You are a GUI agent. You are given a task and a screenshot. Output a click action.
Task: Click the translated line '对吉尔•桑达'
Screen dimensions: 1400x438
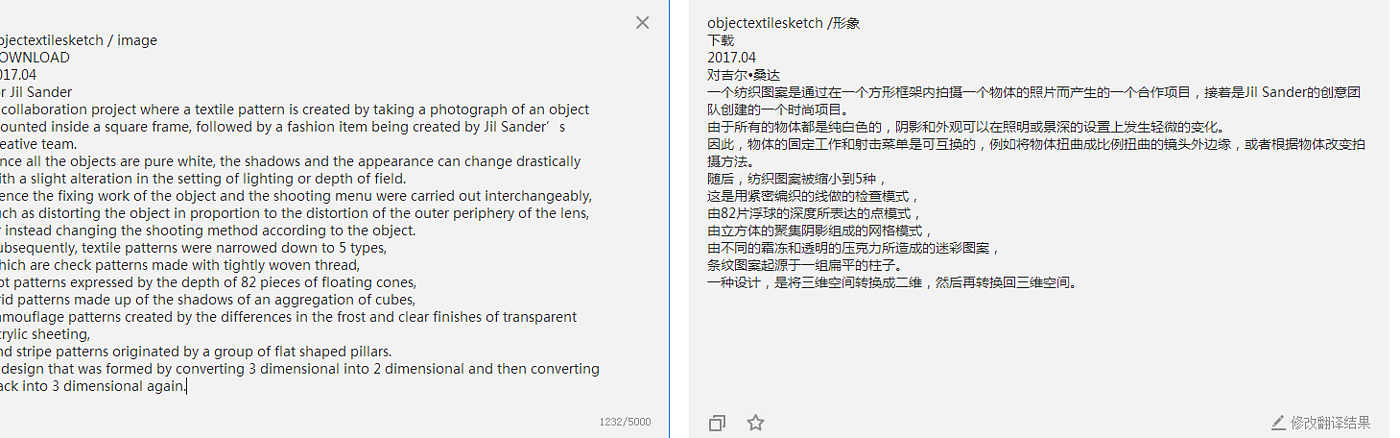742,75
